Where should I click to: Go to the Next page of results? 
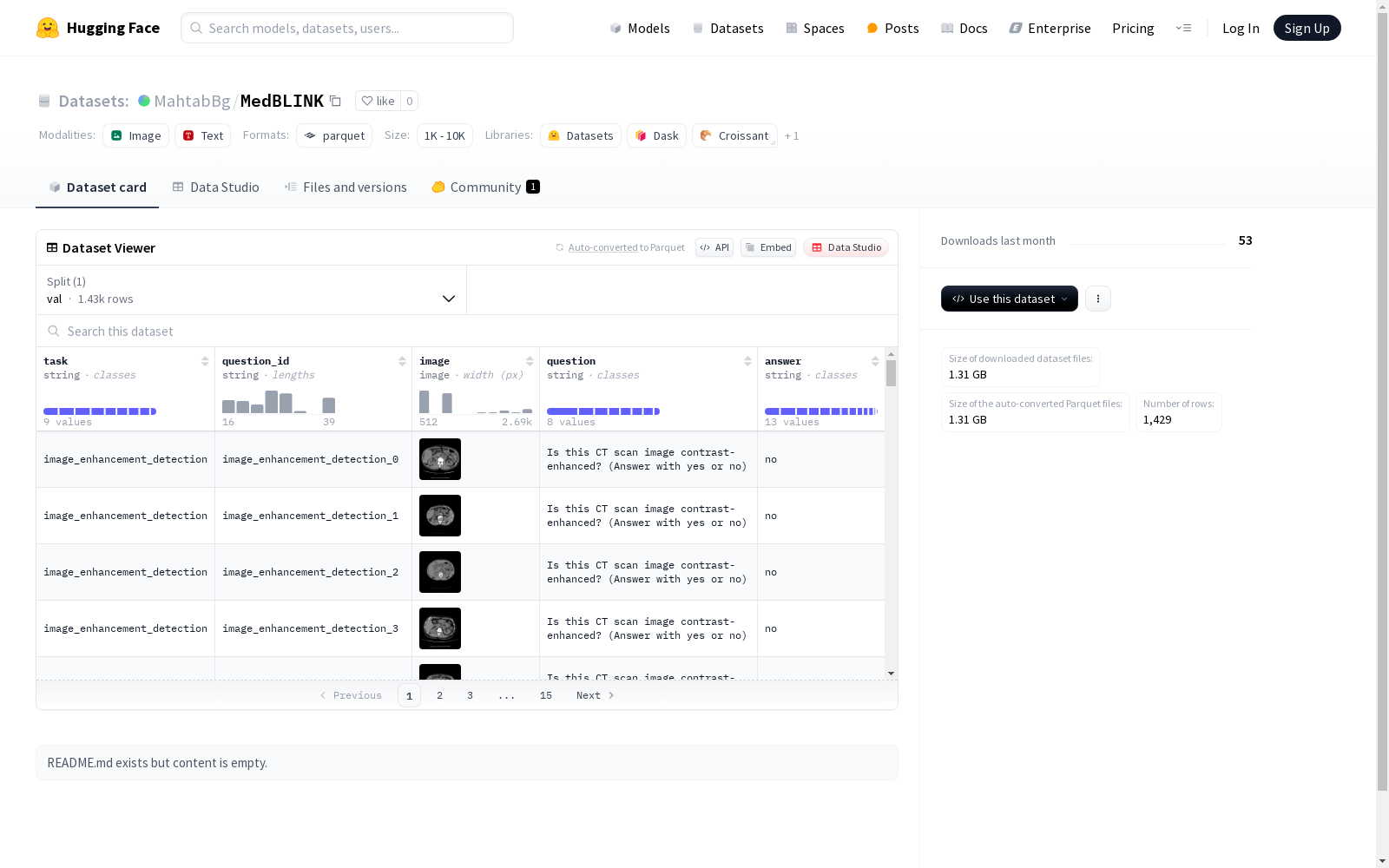(x=595, y=695)
